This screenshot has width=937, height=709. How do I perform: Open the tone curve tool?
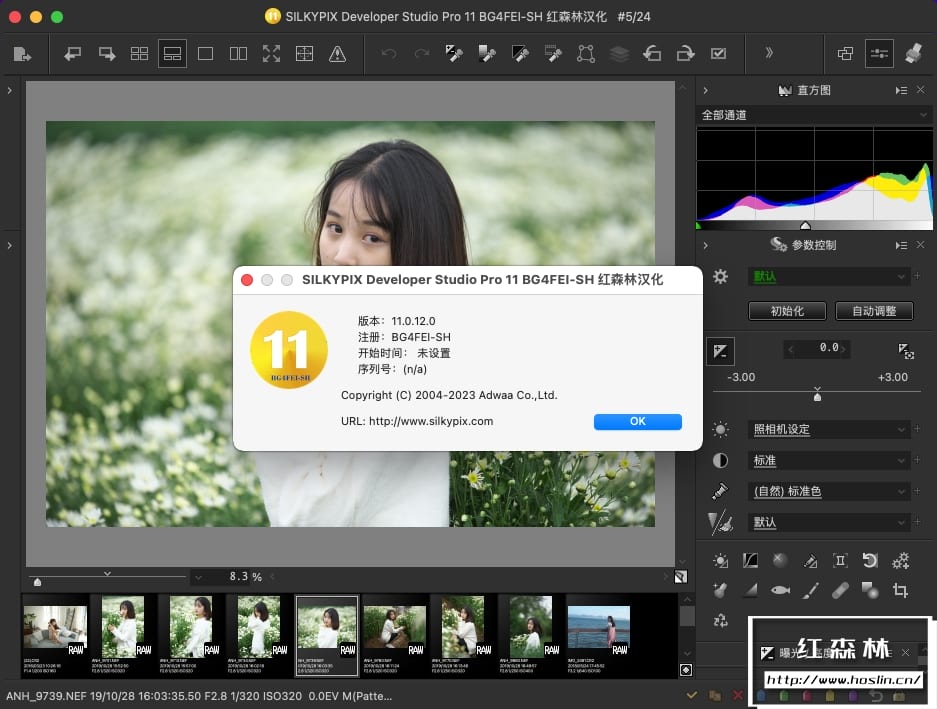tap(750, 561)
